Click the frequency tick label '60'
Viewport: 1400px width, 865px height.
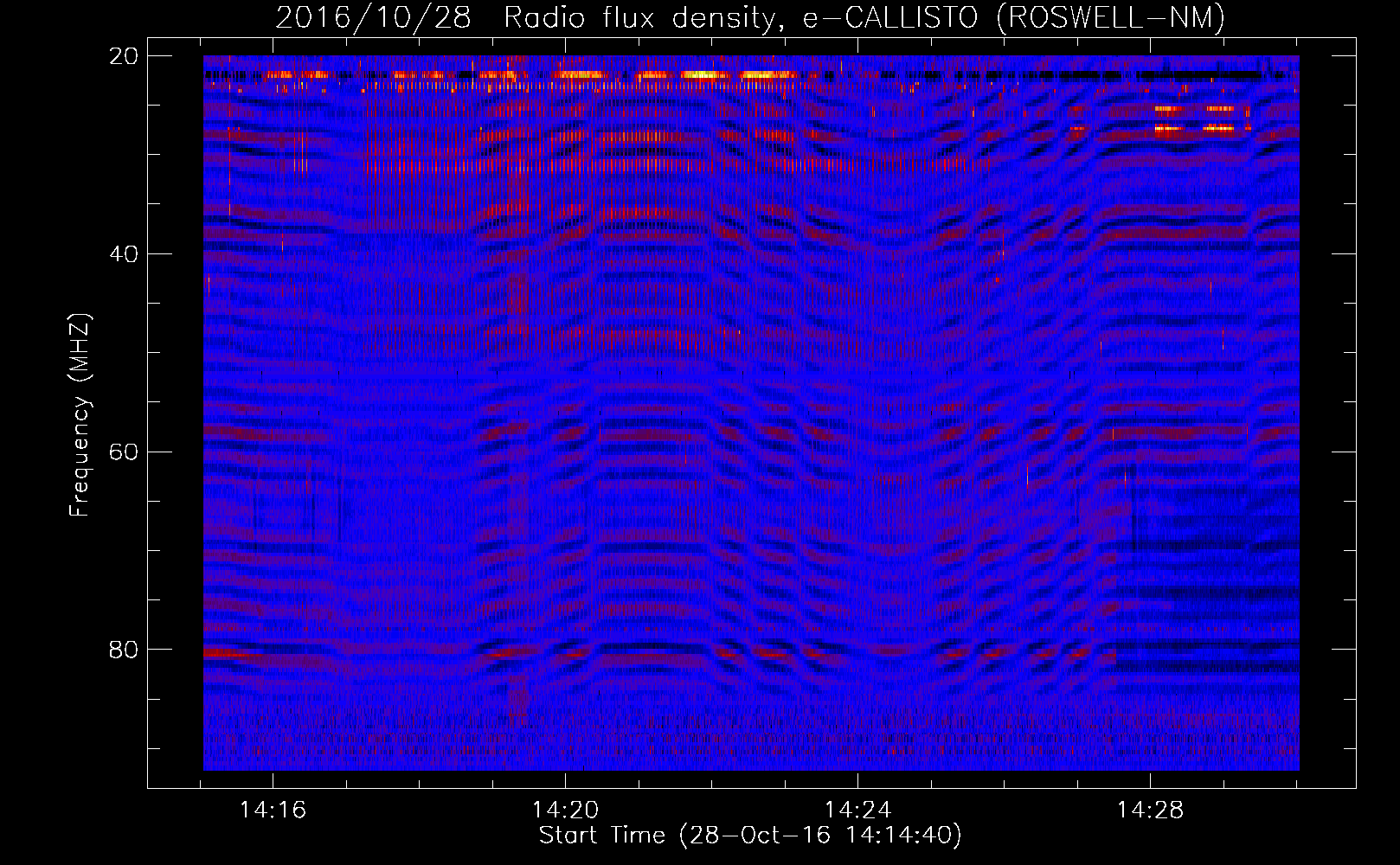point(124,452)
